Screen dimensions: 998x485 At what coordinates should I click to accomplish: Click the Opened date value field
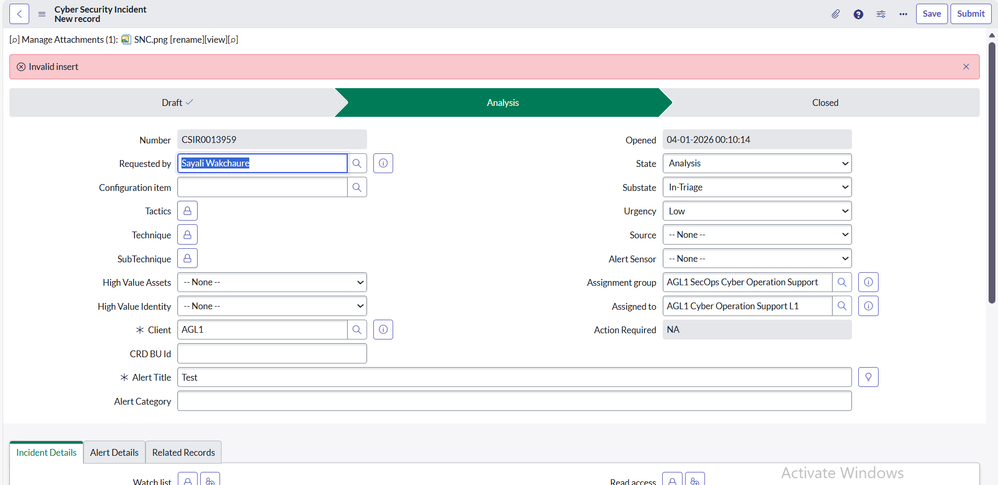point(757,140)
